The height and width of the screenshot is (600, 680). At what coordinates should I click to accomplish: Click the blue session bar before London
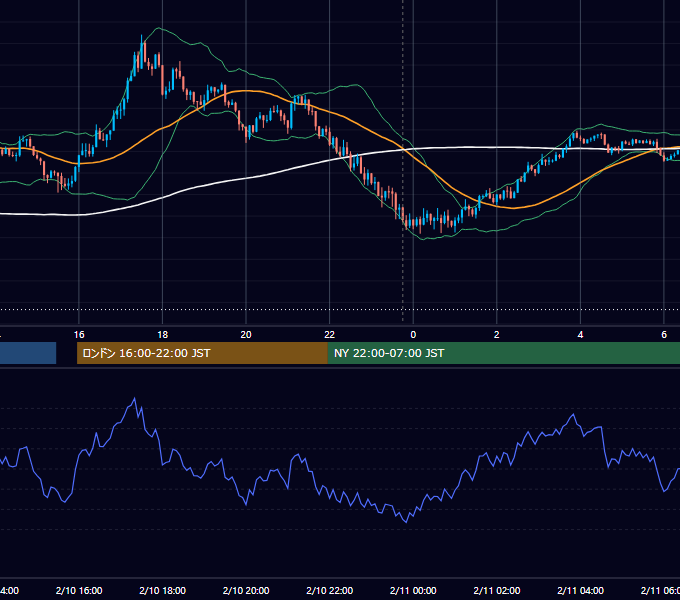(x=28, y=353)
